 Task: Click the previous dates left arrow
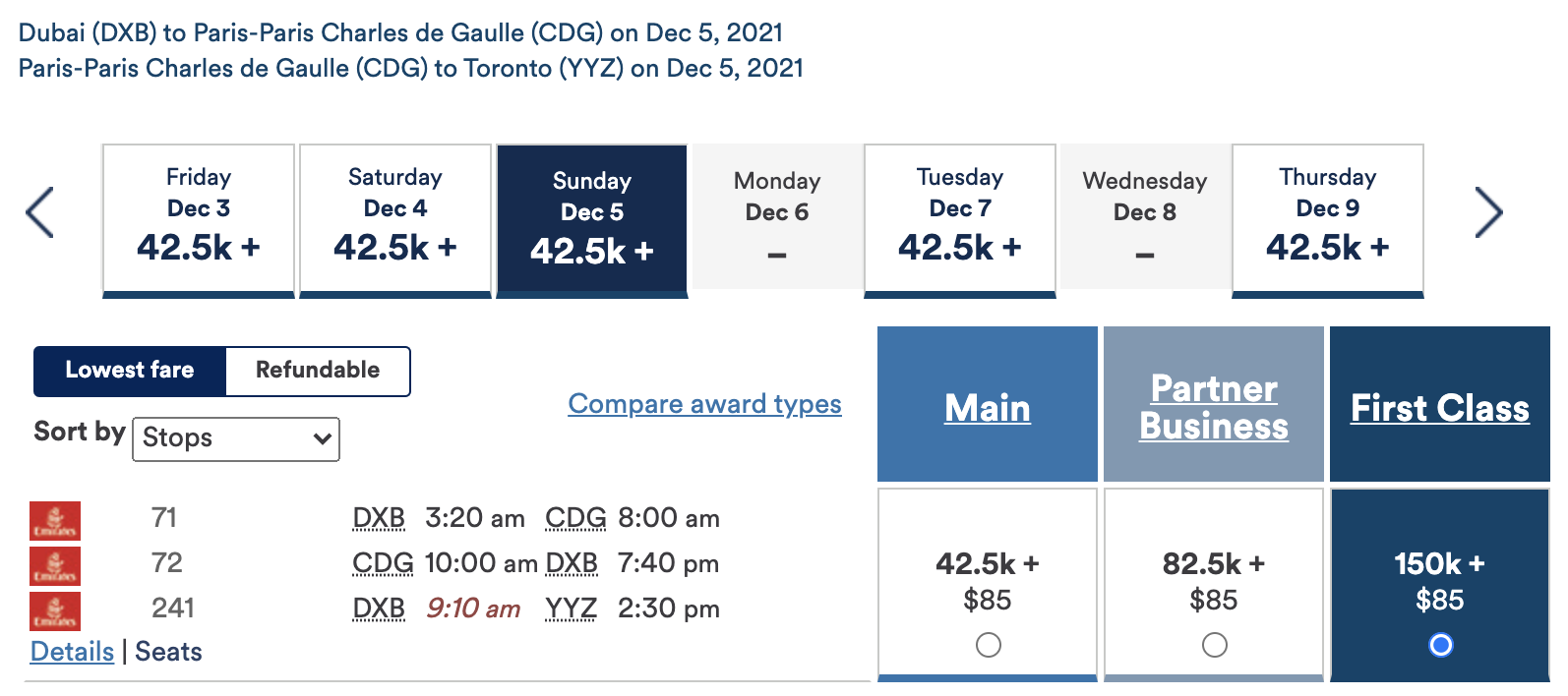pyautogui.click(x=39, y=212)
